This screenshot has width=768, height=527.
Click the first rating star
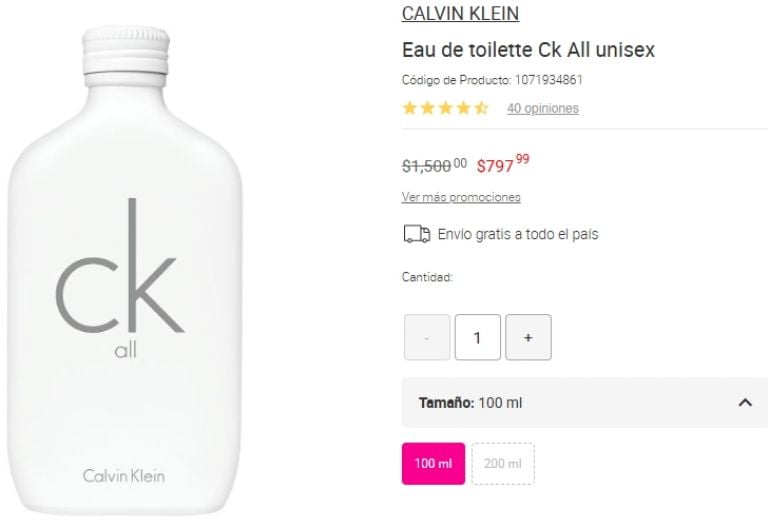coord(409,108)
